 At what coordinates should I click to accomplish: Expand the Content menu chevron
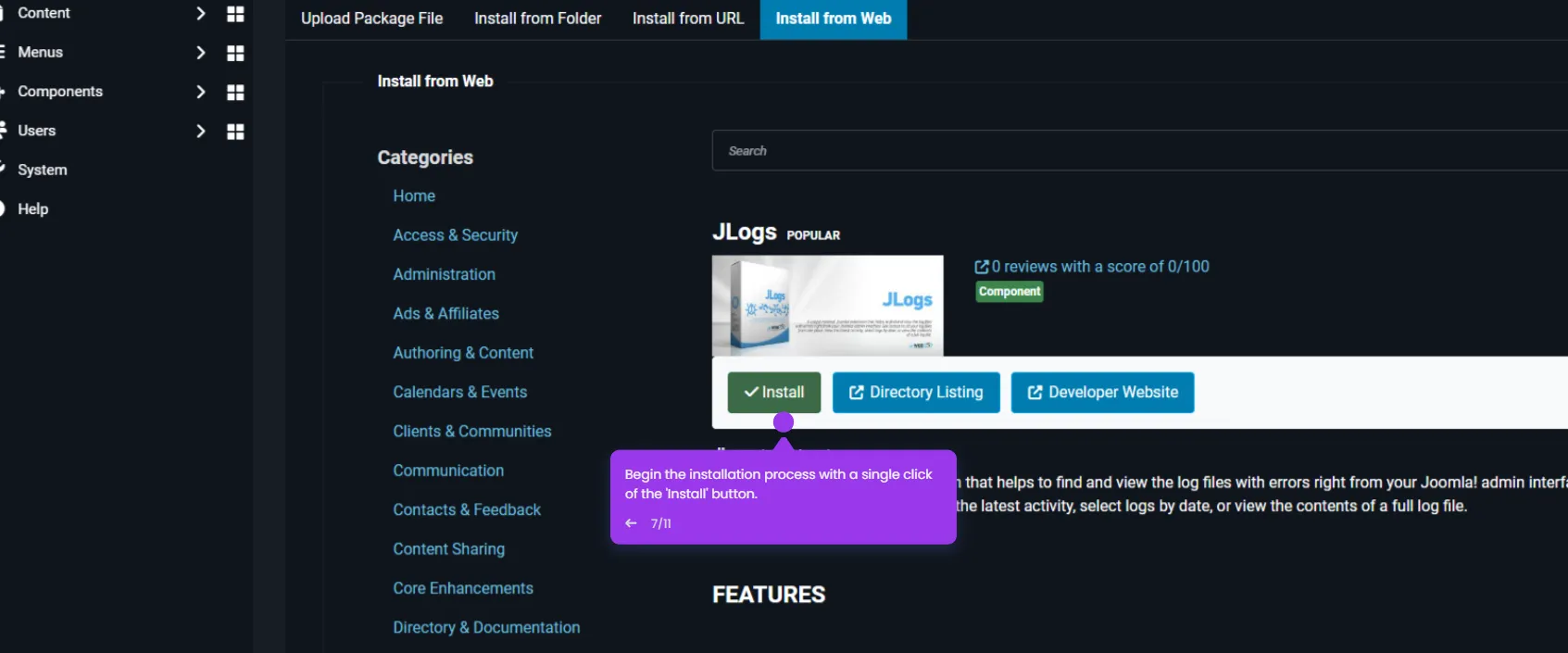click(x=200, y=13)
